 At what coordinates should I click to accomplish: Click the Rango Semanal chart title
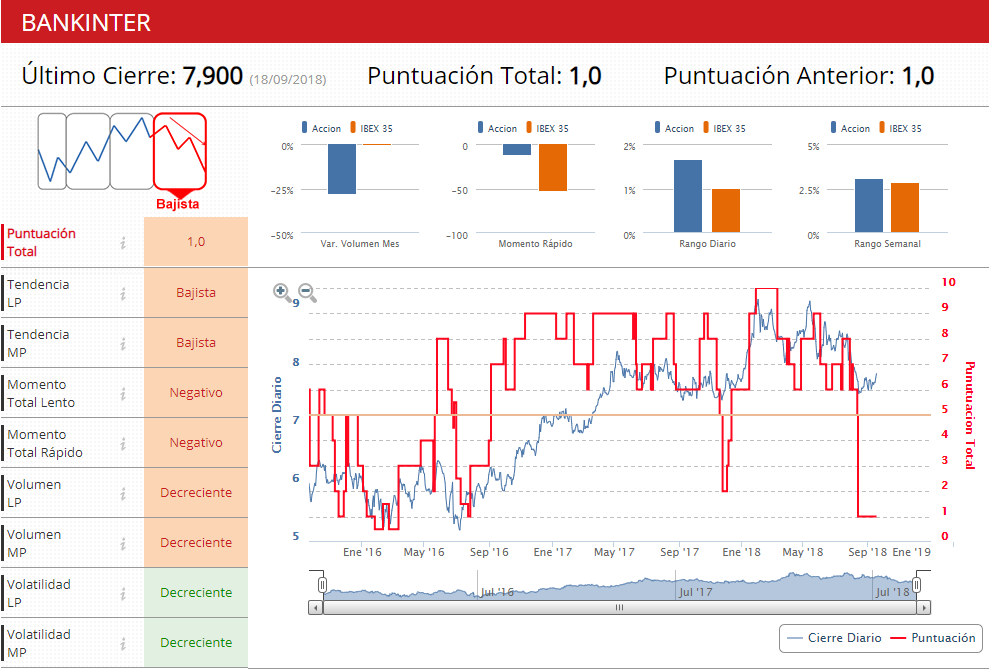pyautogui.click(x=887, y=243)
